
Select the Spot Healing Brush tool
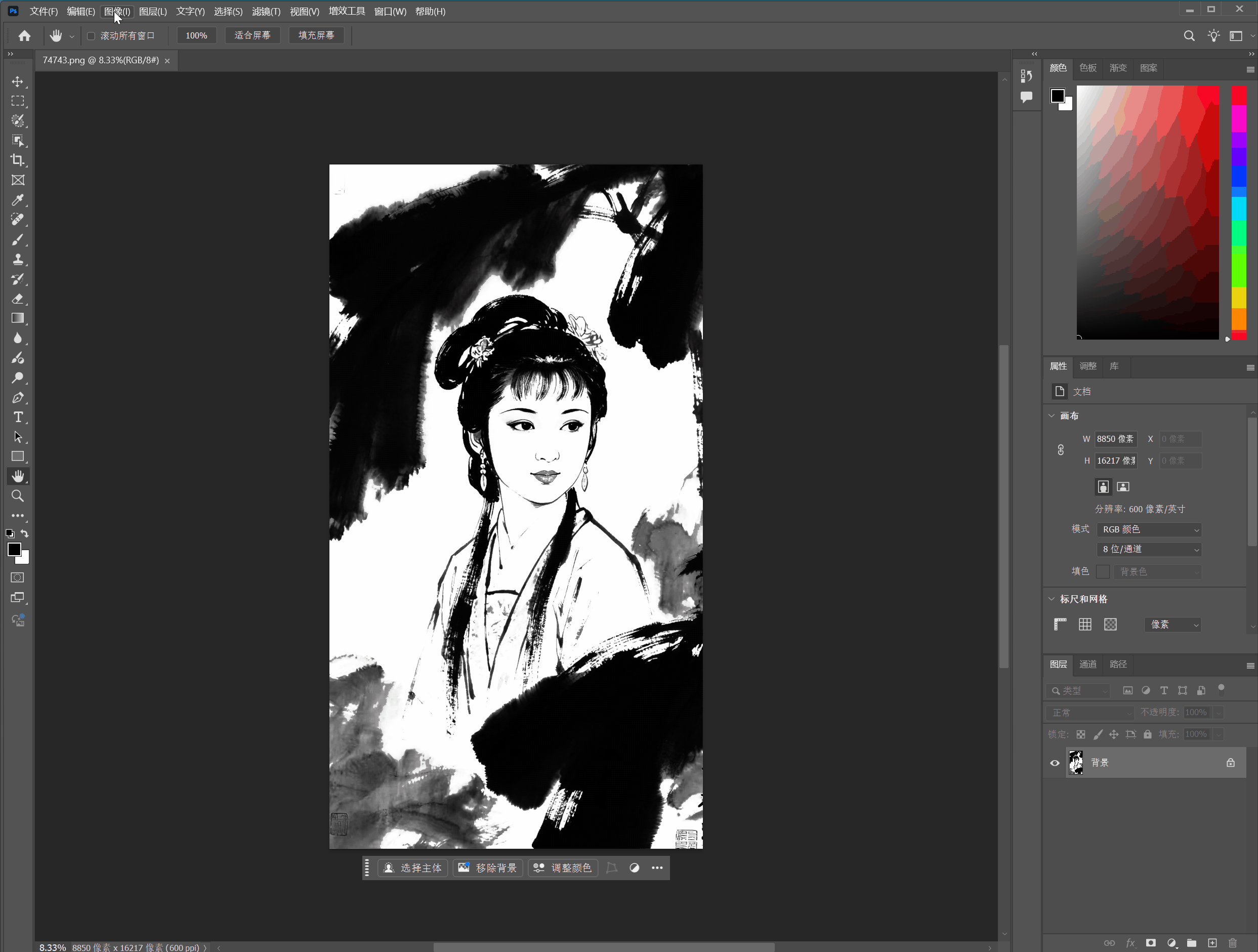[x=18, y=220]
